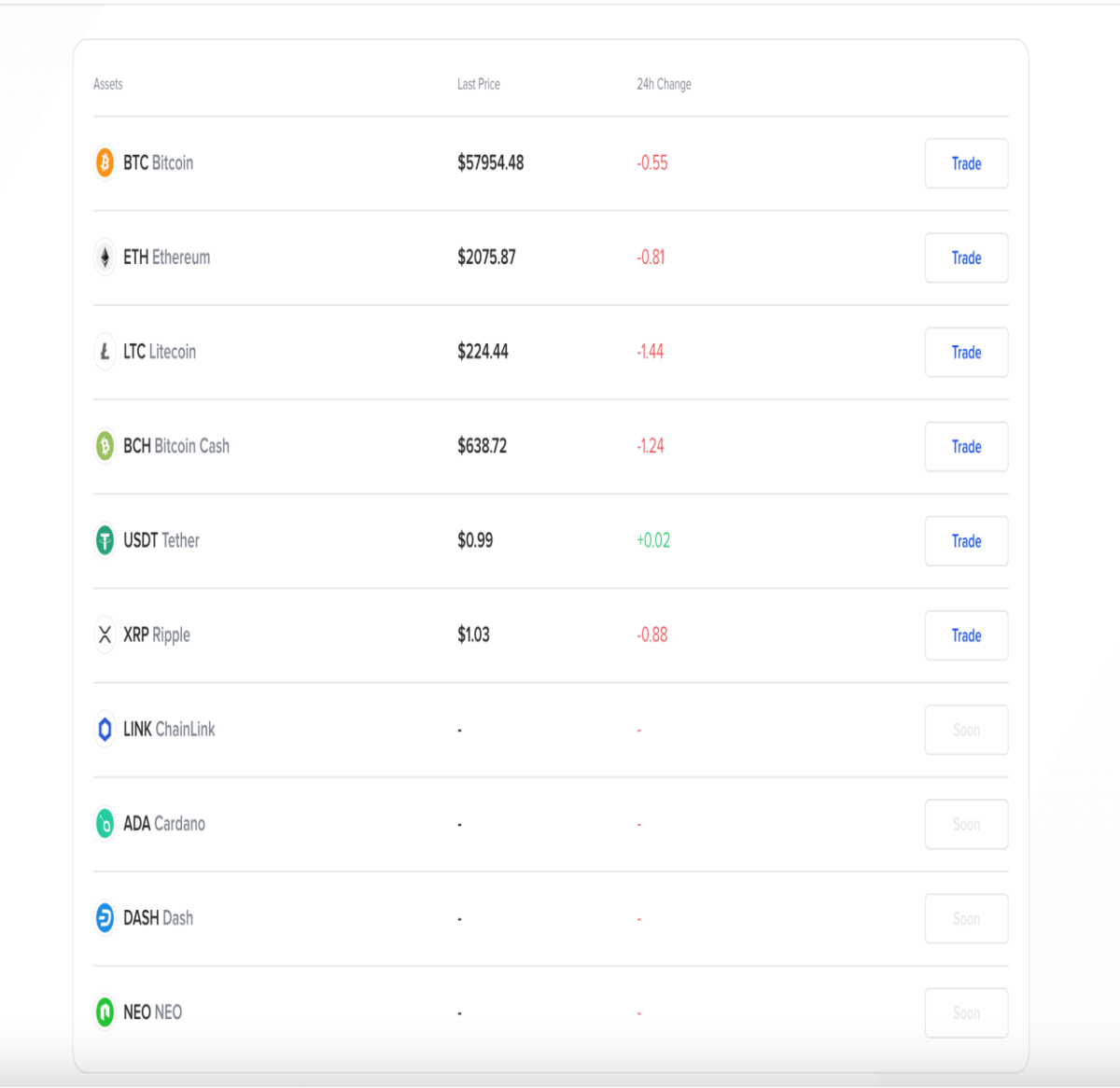Click the -1.44 change value

(651, 352)
